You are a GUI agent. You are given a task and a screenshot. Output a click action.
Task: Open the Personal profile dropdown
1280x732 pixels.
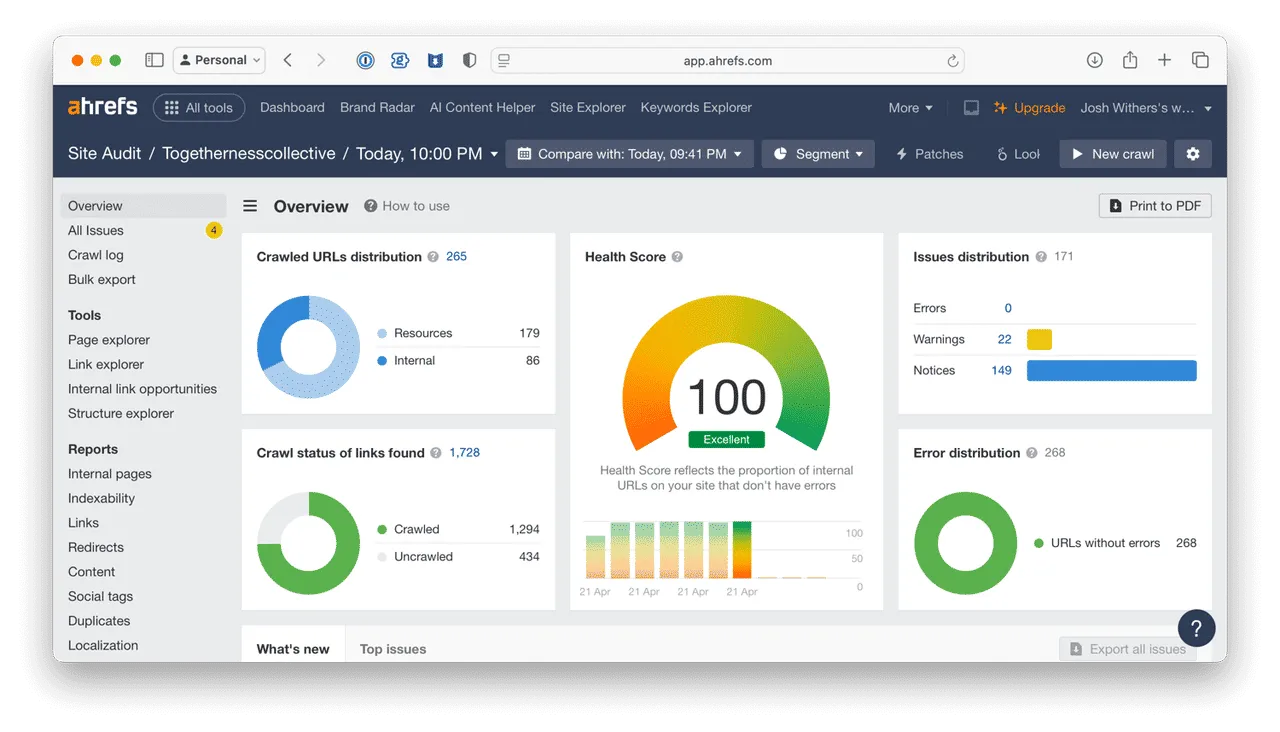[219, 60]
